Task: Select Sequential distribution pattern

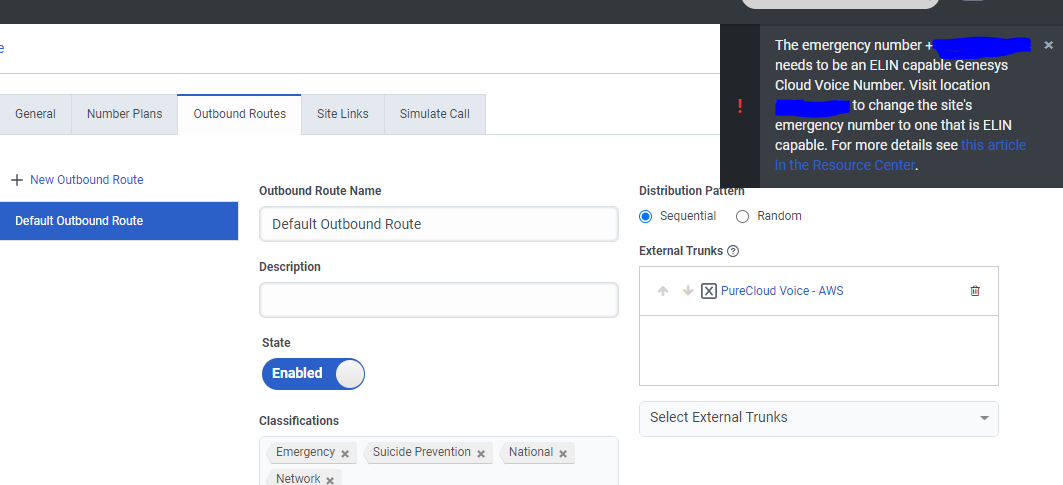Action: coord(645,216)
